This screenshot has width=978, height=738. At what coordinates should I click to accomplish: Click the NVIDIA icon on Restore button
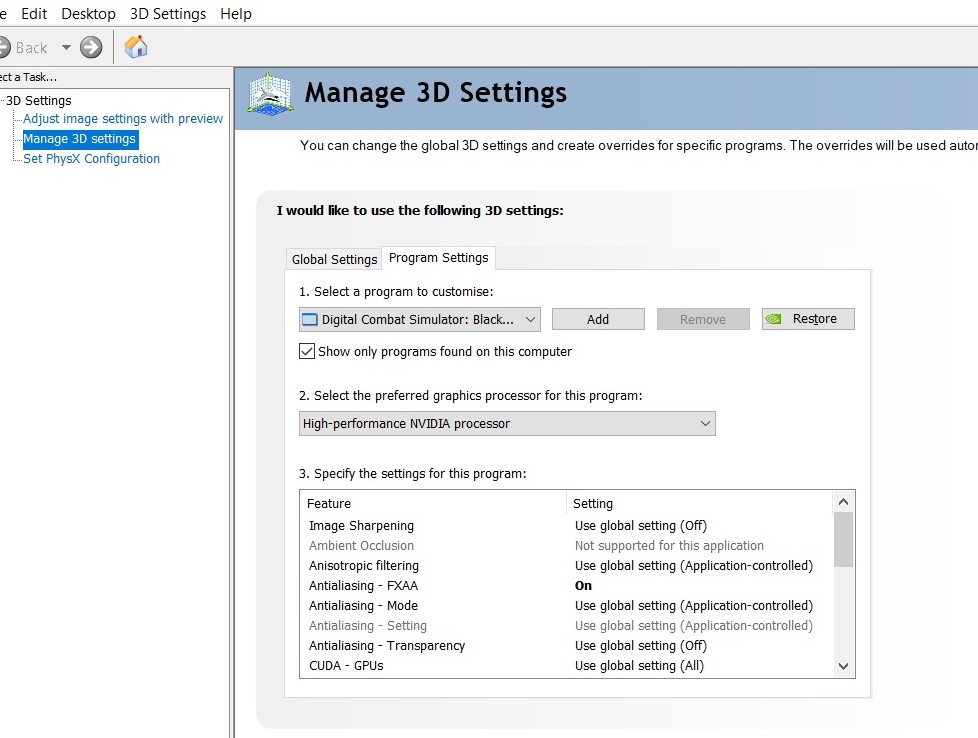pyautogui.click(x=773, y=319)
